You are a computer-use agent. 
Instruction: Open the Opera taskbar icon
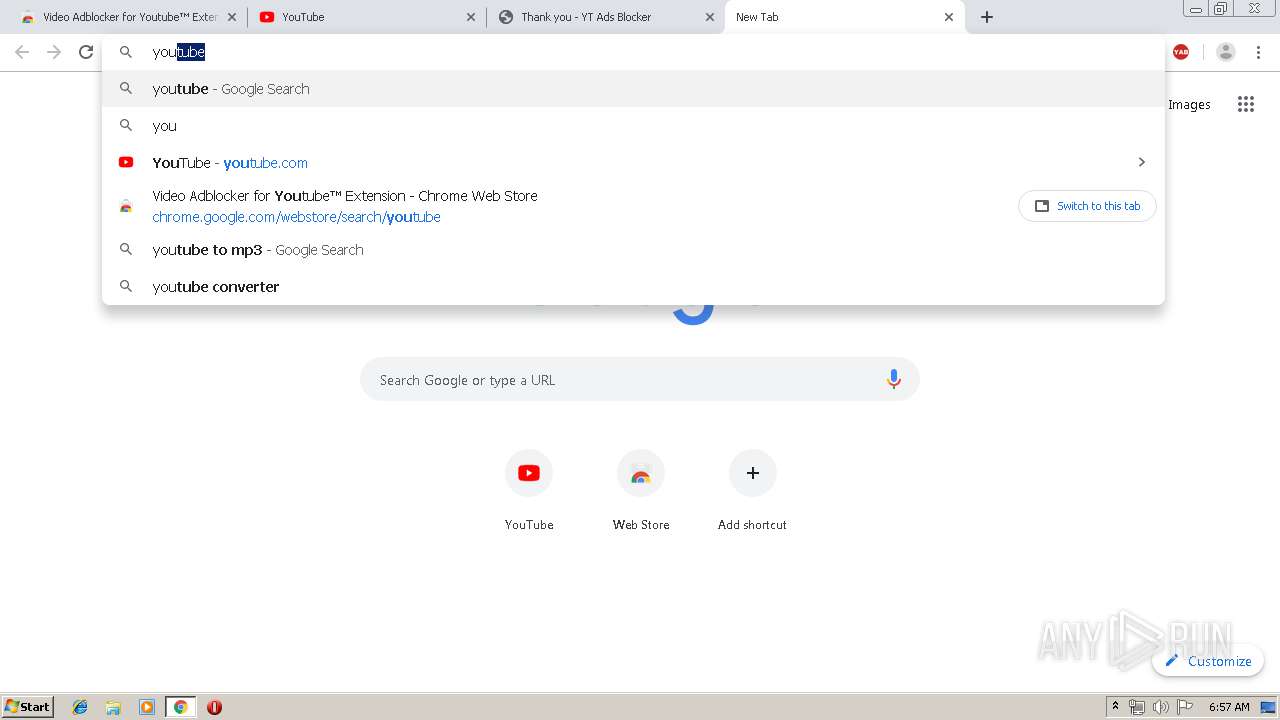pyautogui.click(x=214, y=707)
